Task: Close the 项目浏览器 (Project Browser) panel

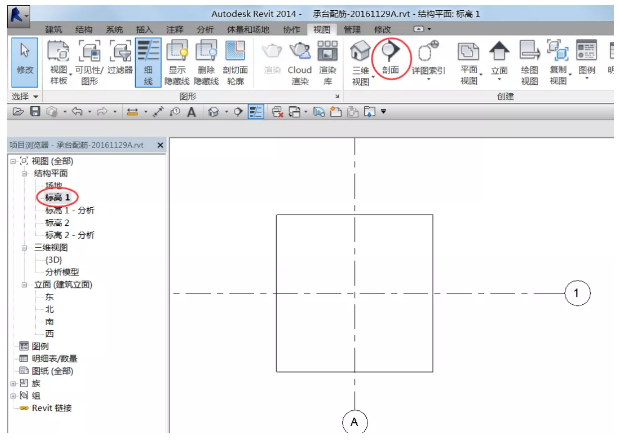Action: tap(159, 145)
